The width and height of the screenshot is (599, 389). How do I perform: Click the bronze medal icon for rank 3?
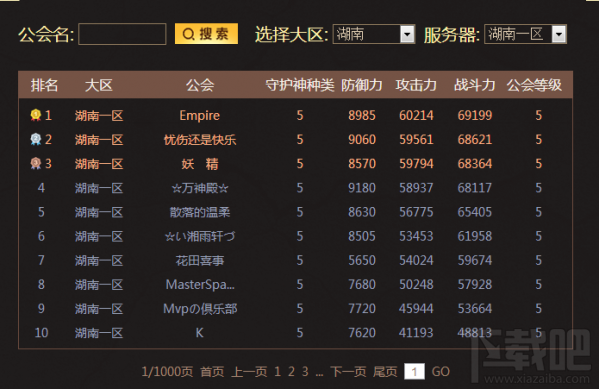pyautogui.click(x=36, y=164)
